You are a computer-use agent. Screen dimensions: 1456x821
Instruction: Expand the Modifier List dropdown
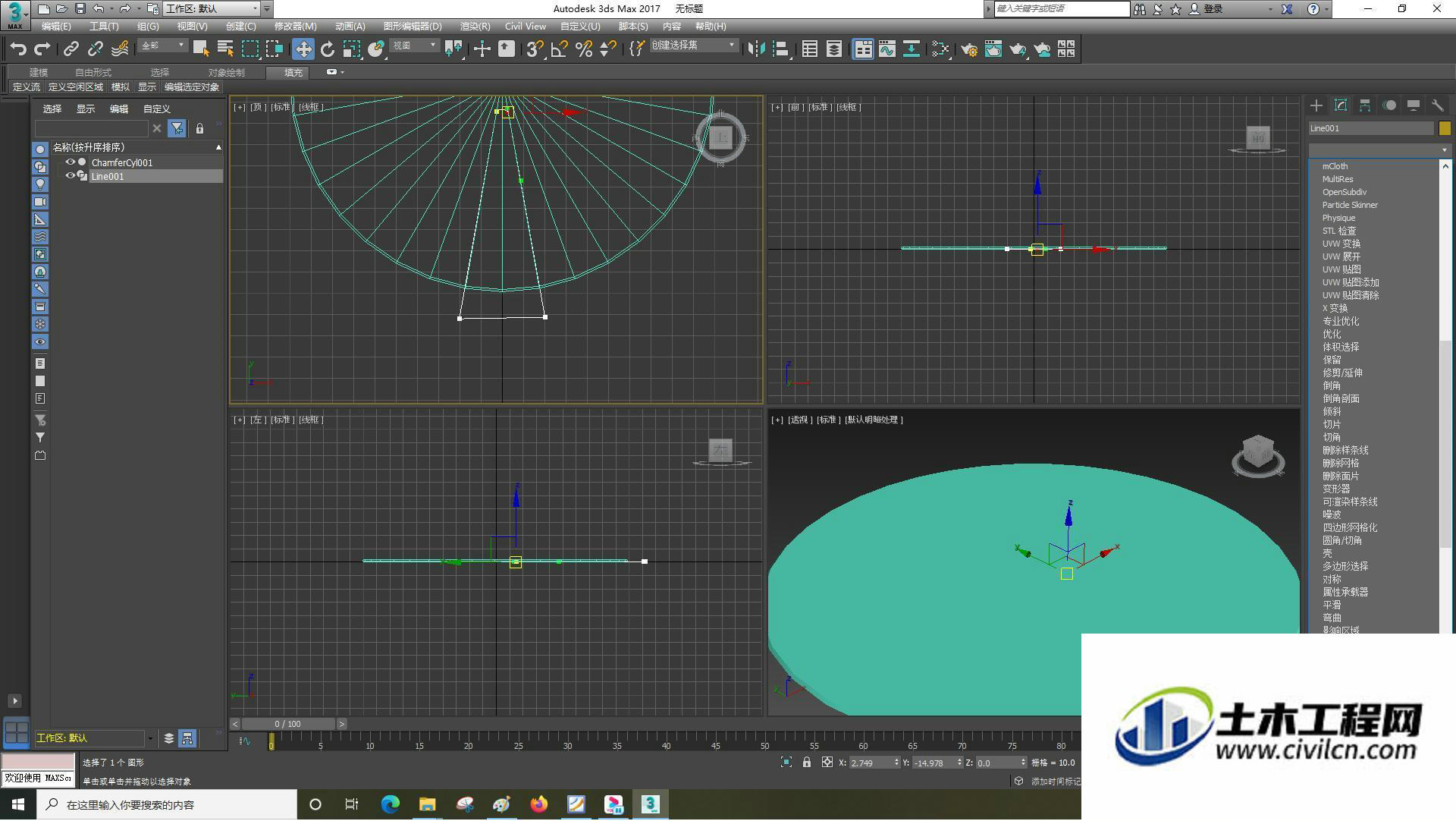coord(1379,149)
